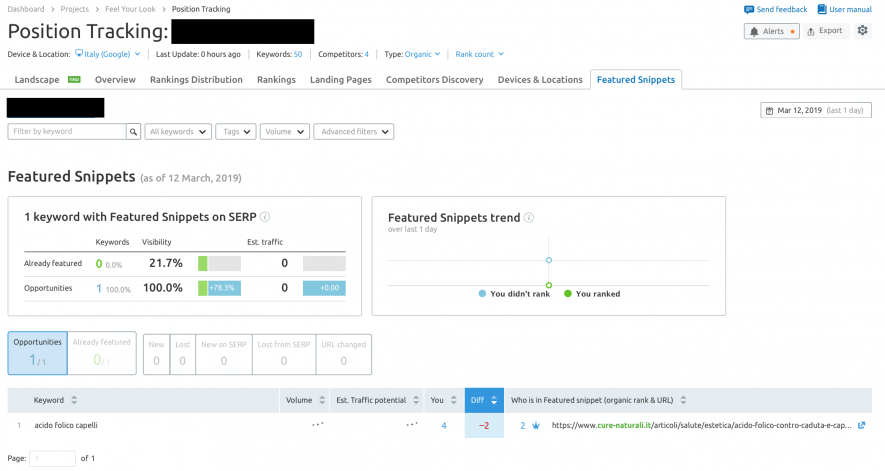The height and width of the screenshot is (471, 885).
Task: Toggle Lost from SERP filter tile
Action: [x=284, y=354]
